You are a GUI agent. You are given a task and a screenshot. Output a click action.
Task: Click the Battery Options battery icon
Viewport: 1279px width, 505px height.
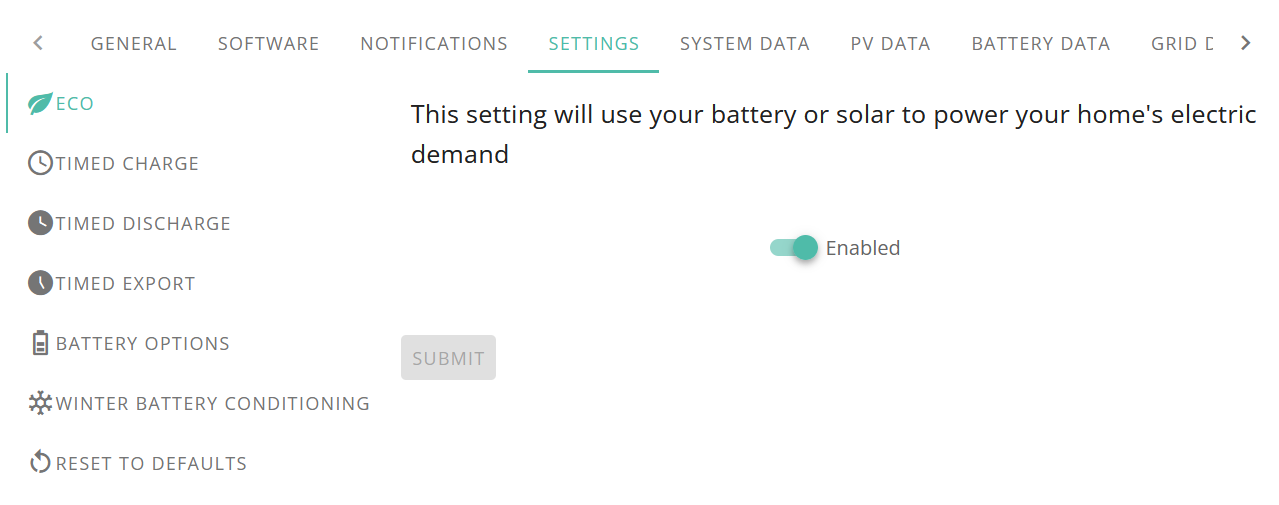pos(40,343)
